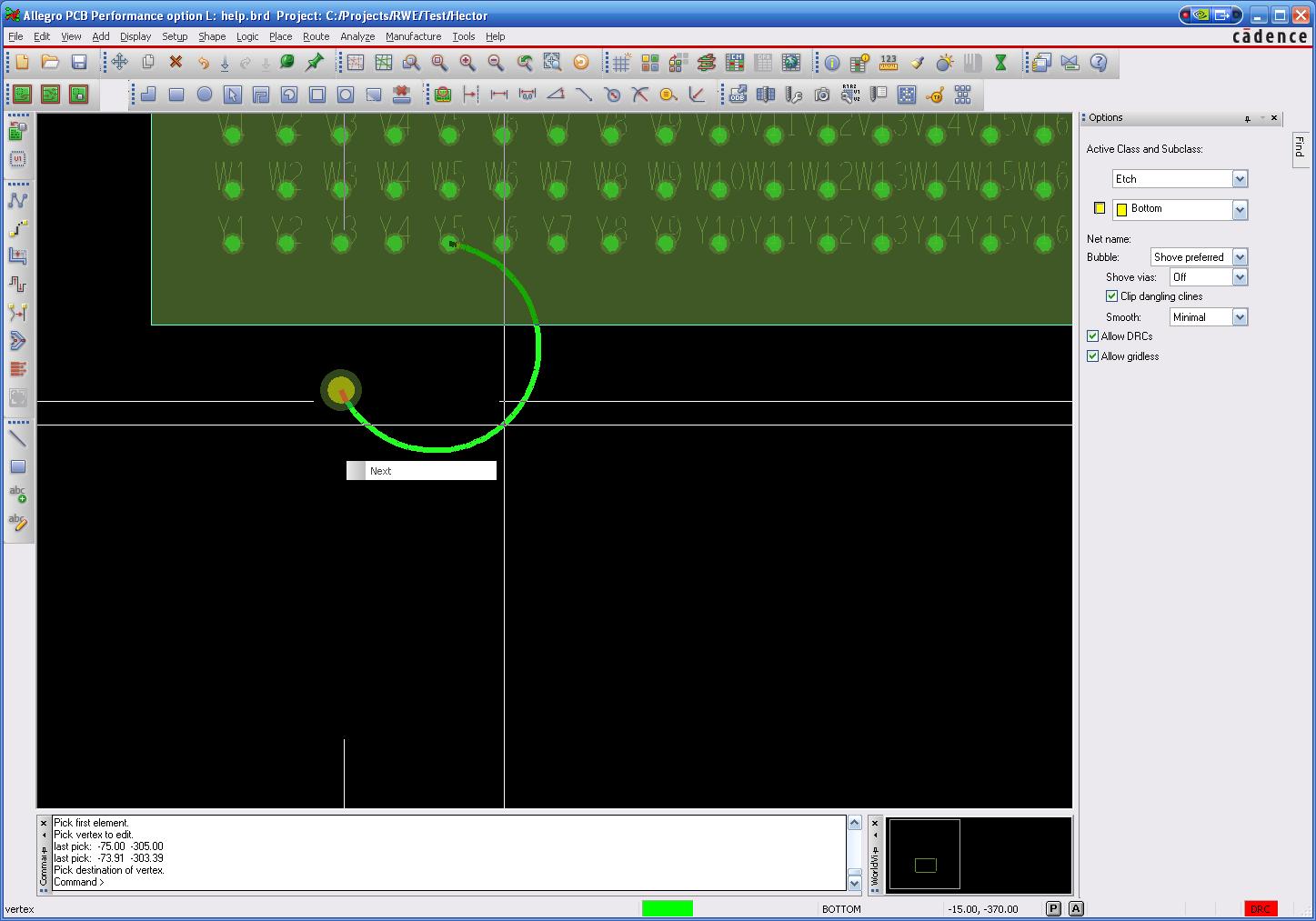This screenshot has width=1316, height=921.
Task: Click the red DRC status button
Action: 1261,908
